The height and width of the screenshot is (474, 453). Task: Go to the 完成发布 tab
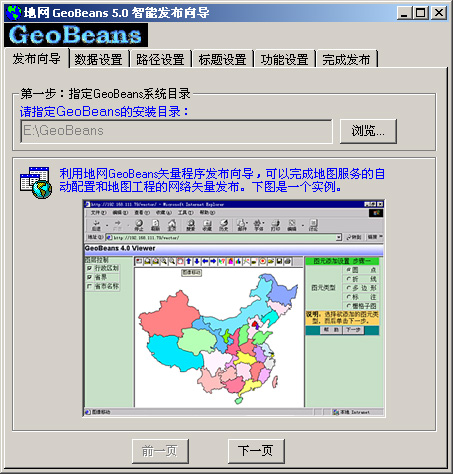[x=346, y=60]
